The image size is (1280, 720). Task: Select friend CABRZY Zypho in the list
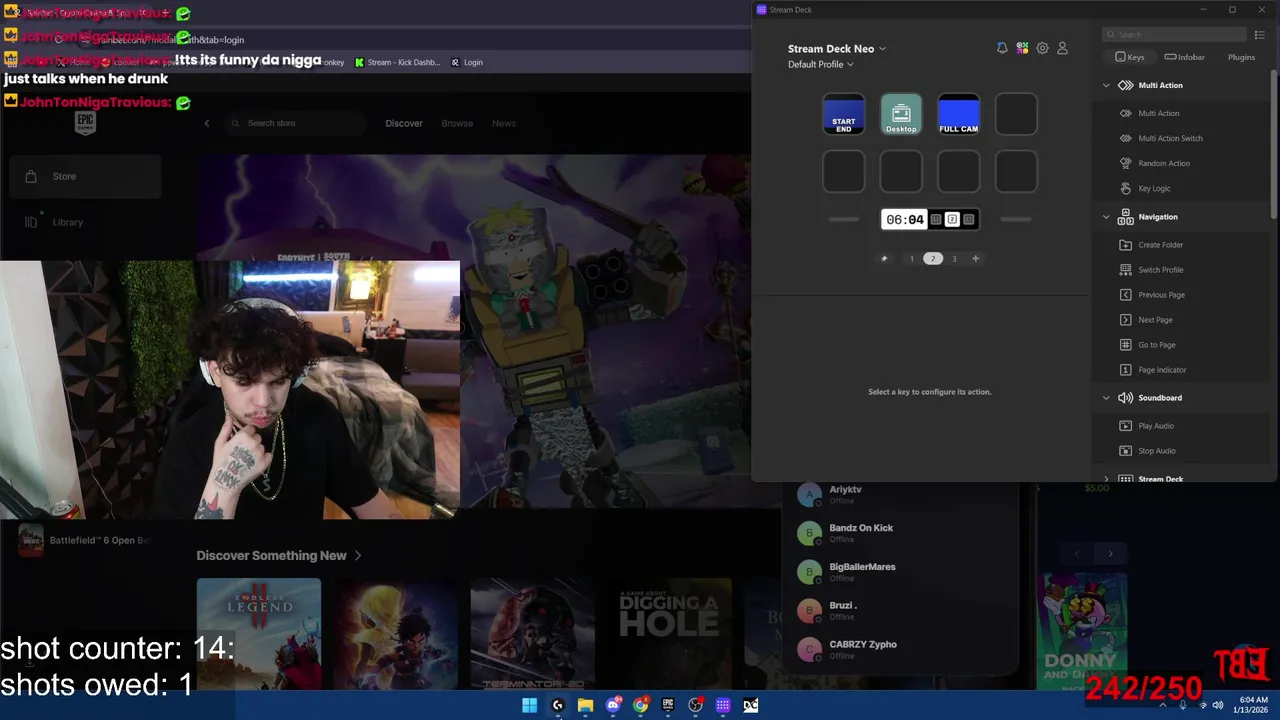coord(898,650)
